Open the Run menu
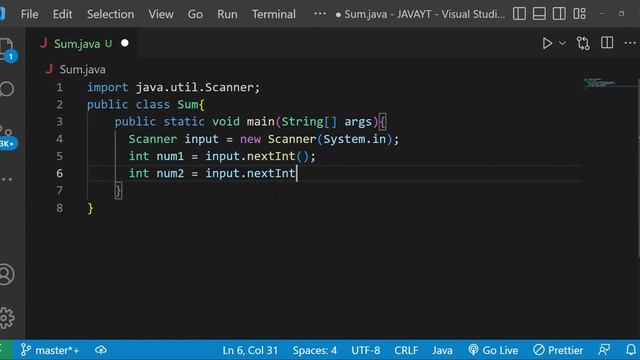640x360 pixels. [x=227, y=14]
